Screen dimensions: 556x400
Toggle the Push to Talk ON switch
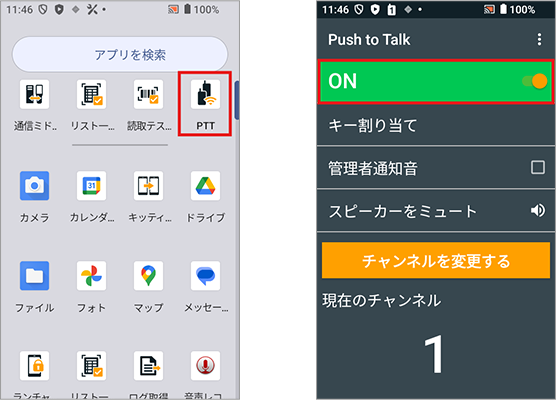pos(535,81)
